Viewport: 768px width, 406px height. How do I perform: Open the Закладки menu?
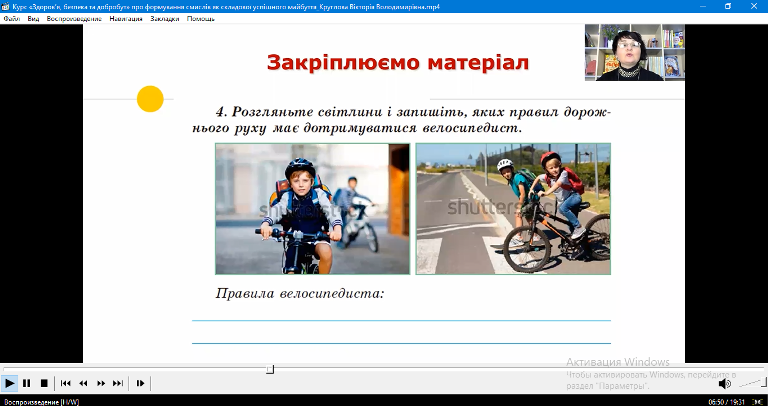[165, 19]
